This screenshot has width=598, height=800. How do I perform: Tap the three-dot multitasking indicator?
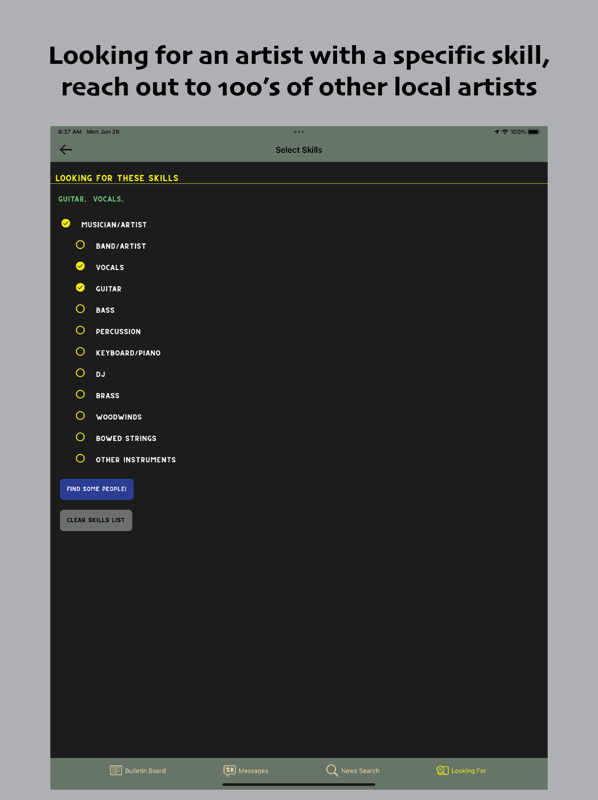(299, 132)
